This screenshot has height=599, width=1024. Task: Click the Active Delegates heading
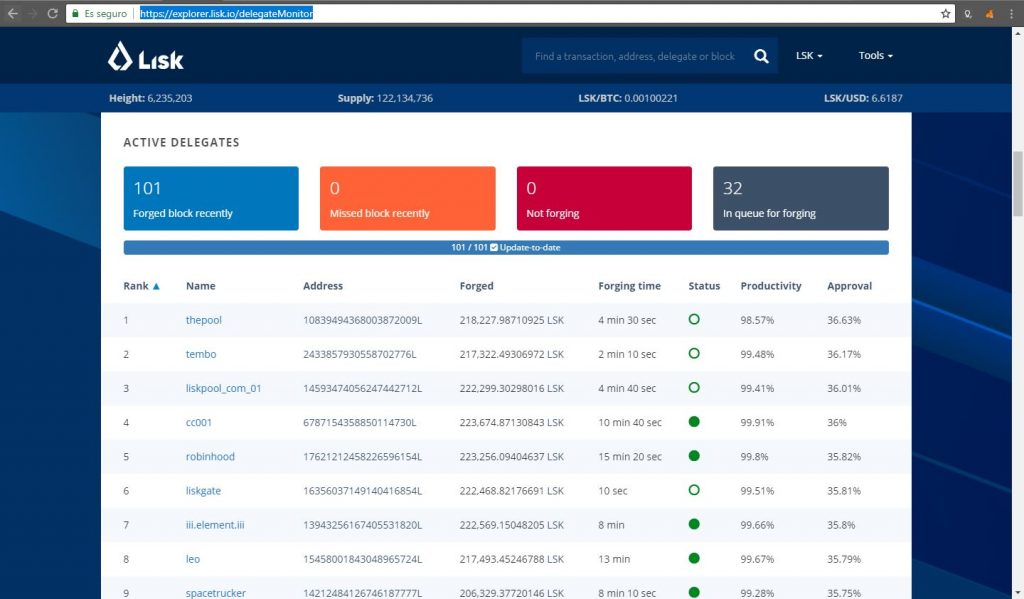pos(182,142)
